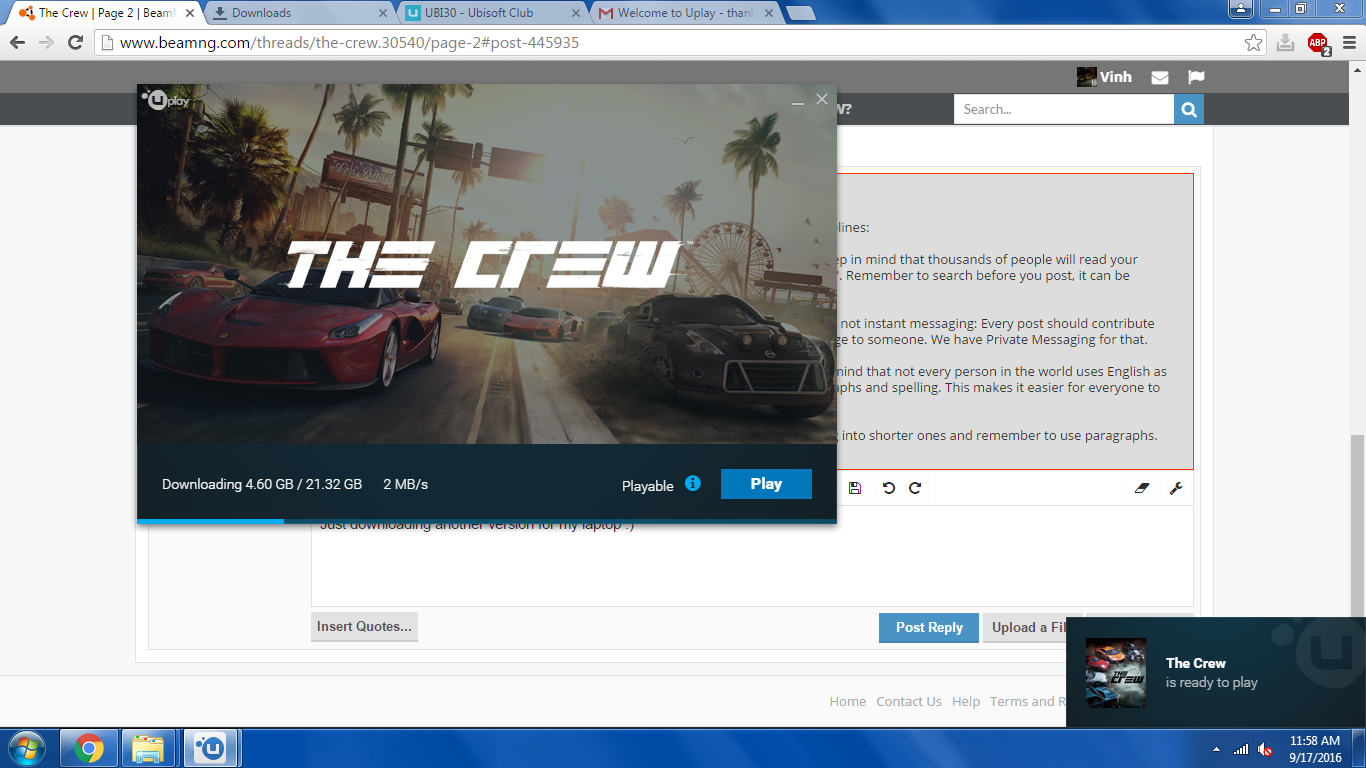The image size is (1366, 768).
Task: Open the Windows Start menu
Action: (x=26, y=748)
